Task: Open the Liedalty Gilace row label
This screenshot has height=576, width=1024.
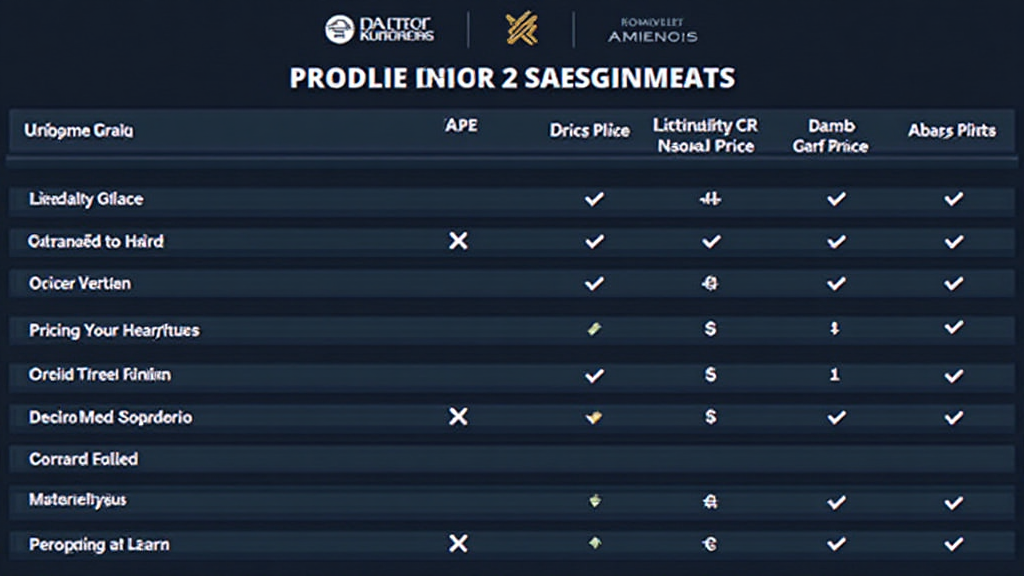Action: click(85, 199)
